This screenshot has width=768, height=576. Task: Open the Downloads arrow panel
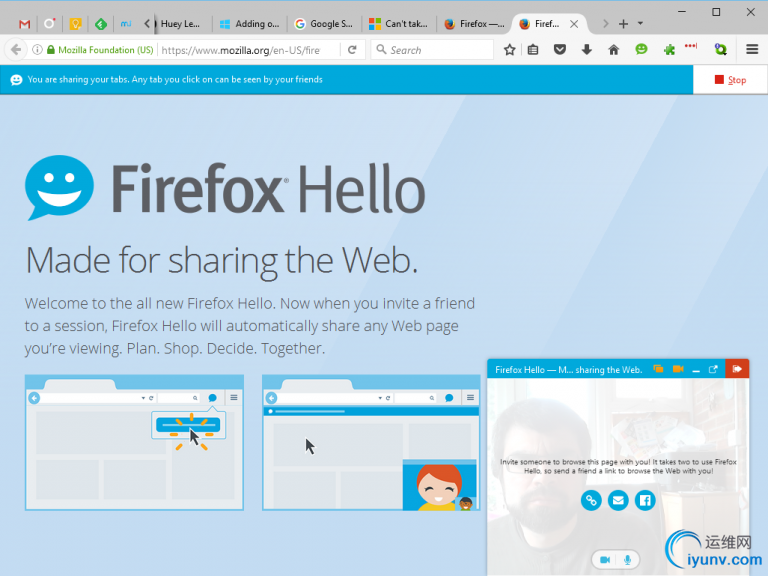point(587,49)
